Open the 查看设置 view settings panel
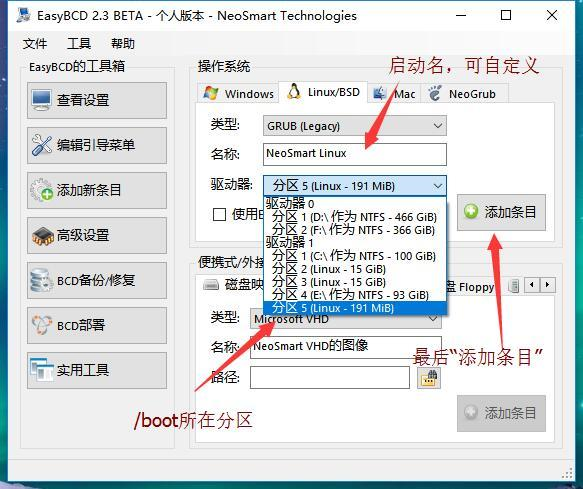Viewport: 583px width, 489px height. click(97, 100)
